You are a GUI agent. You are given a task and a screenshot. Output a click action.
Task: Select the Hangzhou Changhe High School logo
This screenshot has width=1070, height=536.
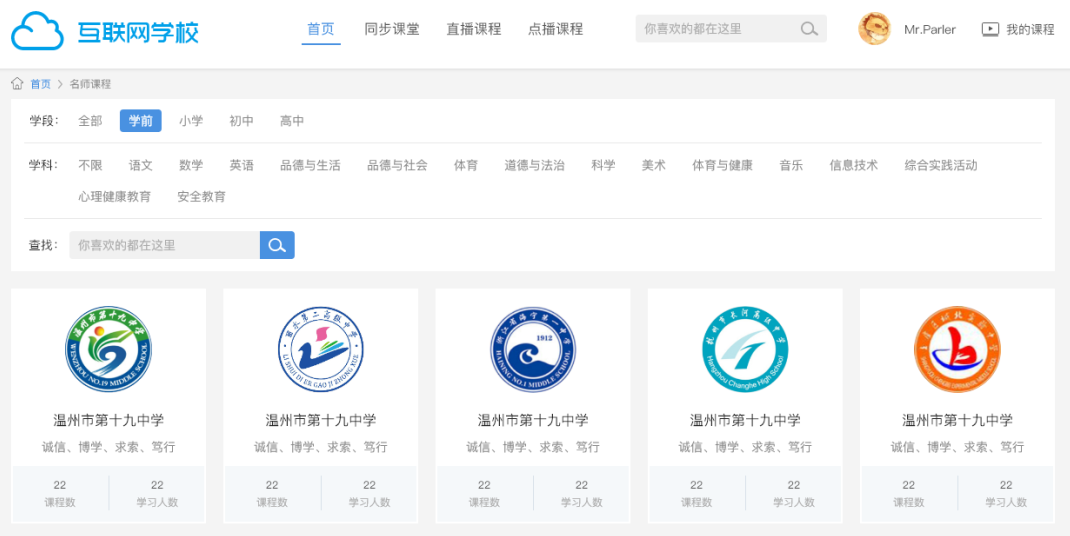coord(745,349)
